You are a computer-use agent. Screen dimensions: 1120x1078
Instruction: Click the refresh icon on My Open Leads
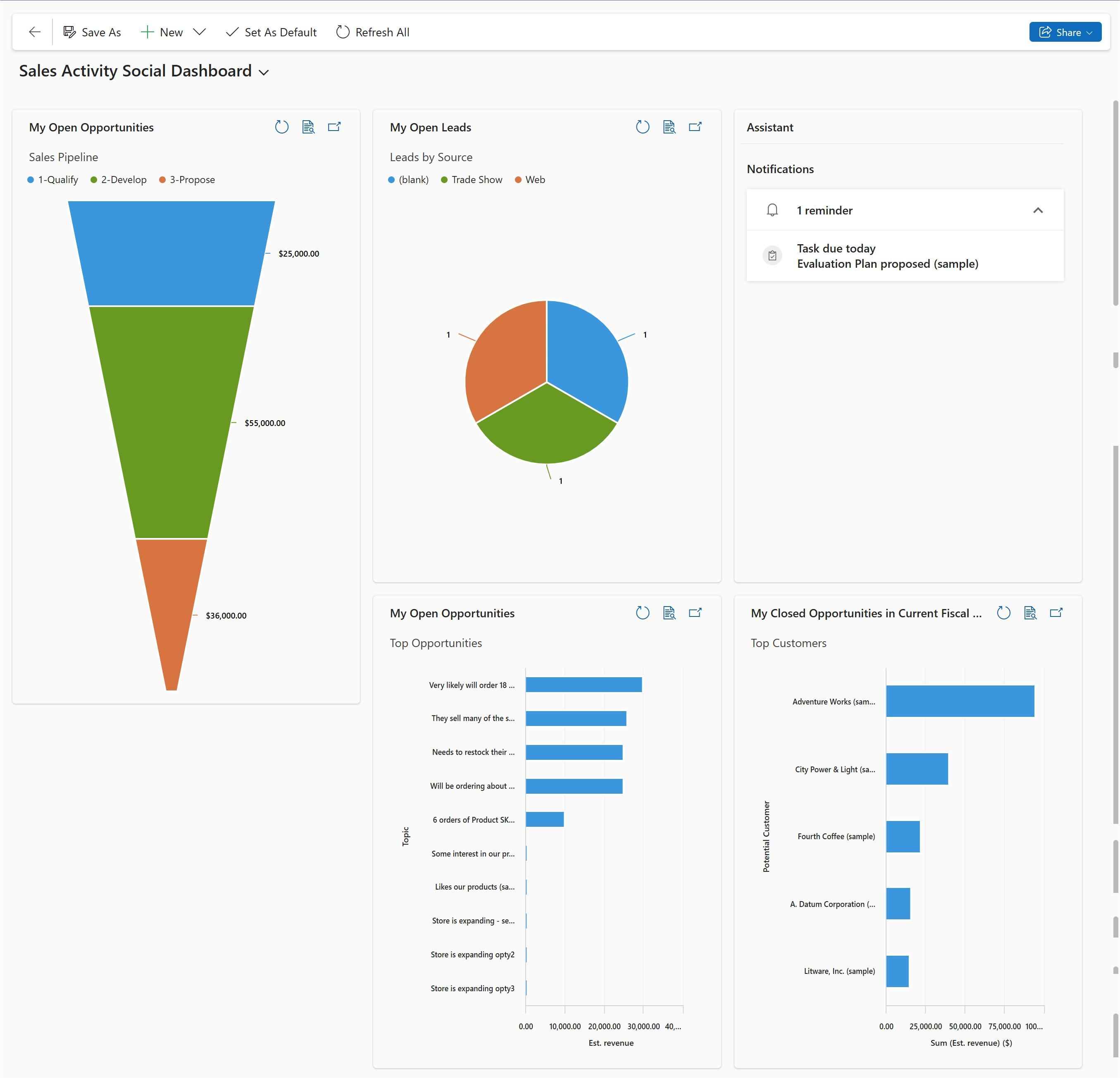click(640, 127)
